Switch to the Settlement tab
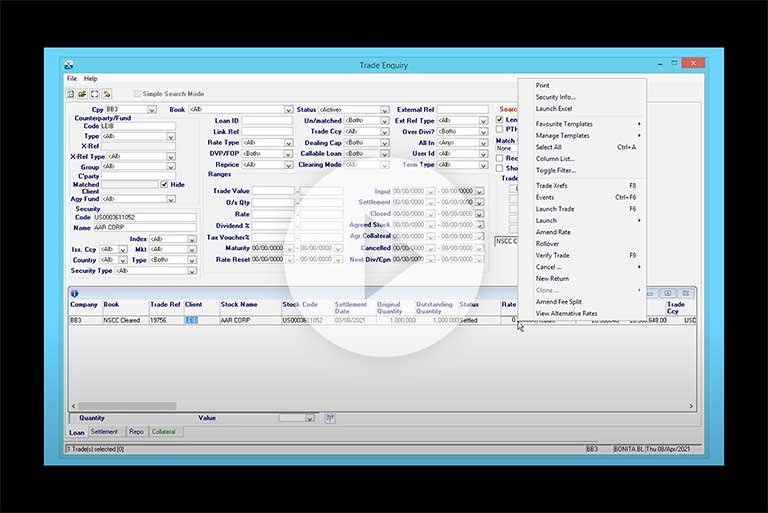The width and height of the screenshot is (768, 513). coord(104,432)
